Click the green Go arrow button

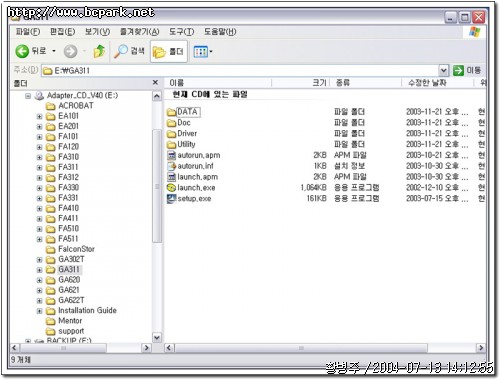point(458,70)
